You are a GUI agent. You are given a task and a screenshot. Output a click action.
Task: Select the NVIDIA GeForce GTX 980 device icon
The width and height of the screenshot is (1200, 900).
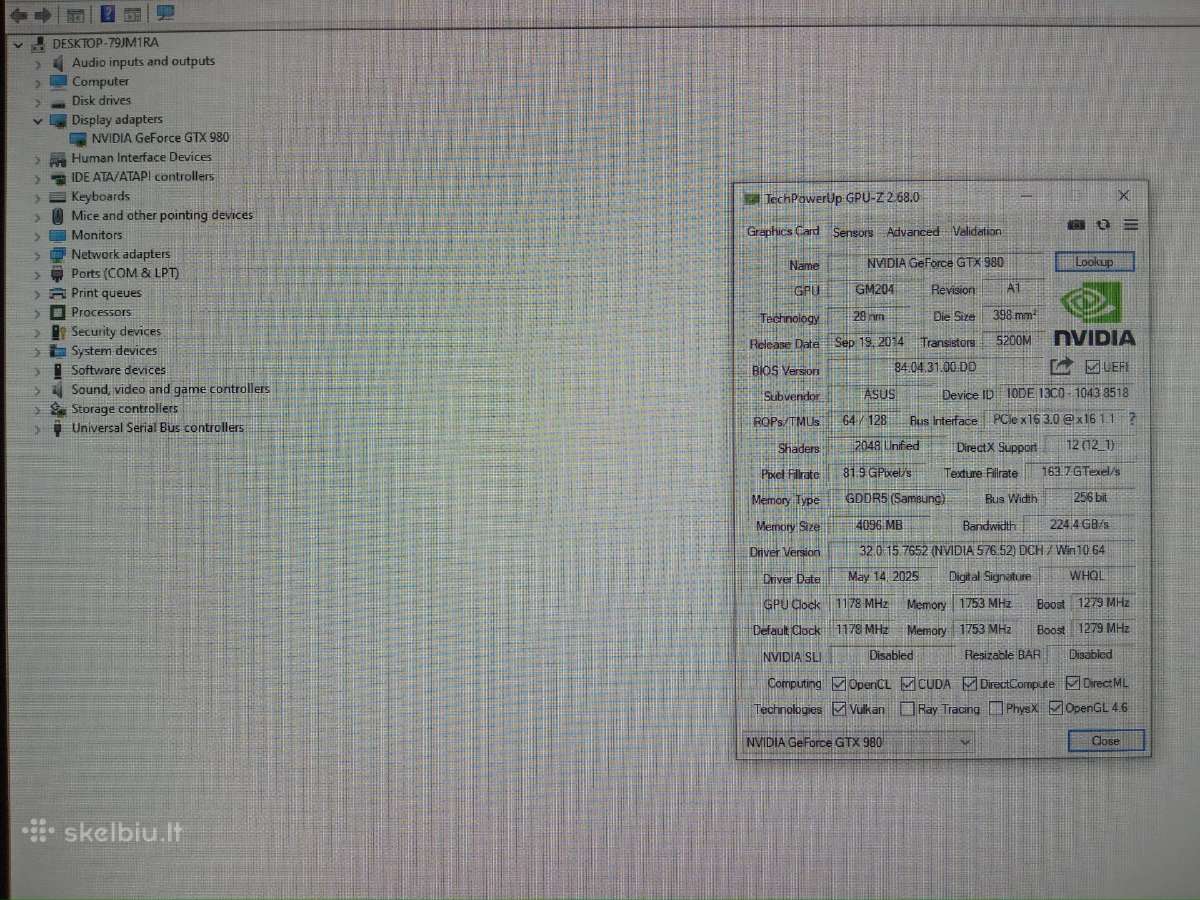click(78, 138)
